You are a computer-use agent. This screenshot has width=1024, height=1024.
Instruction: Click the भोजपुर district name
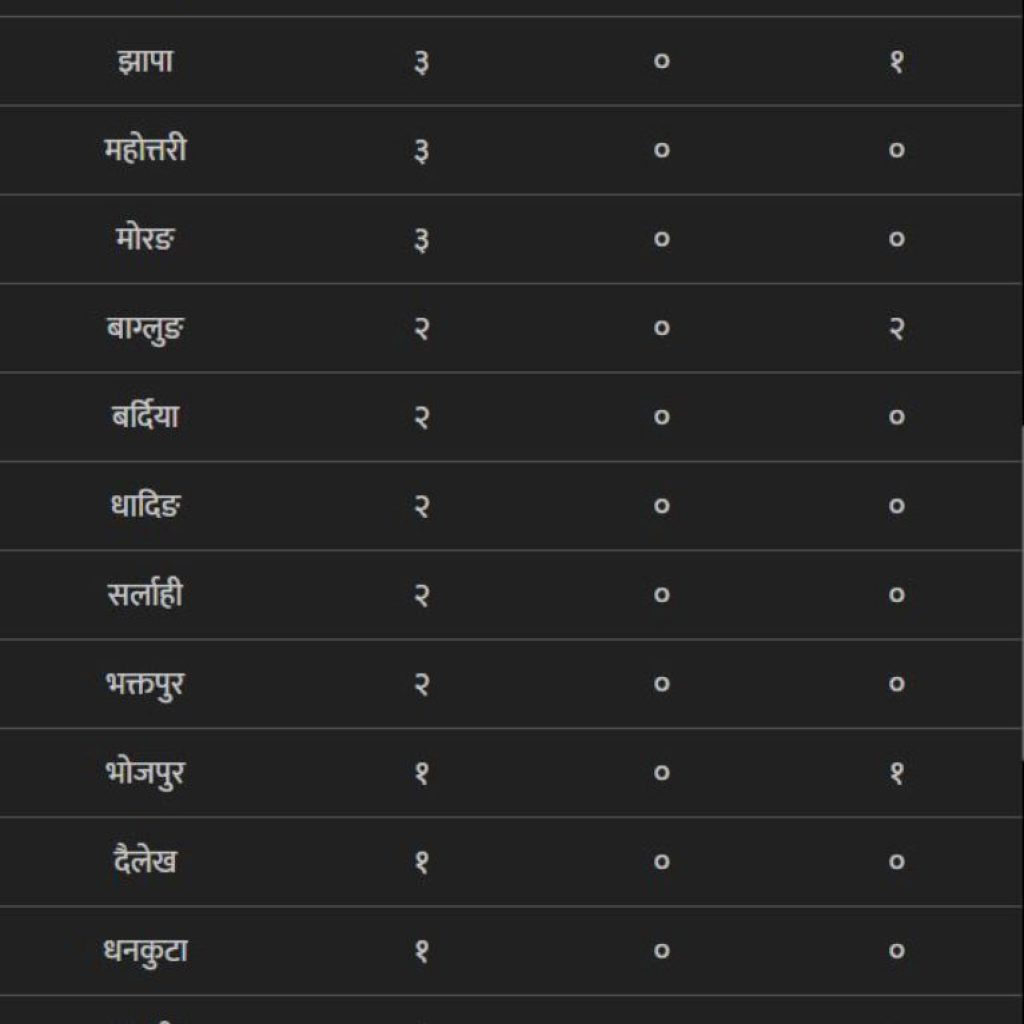pos(145,773)
